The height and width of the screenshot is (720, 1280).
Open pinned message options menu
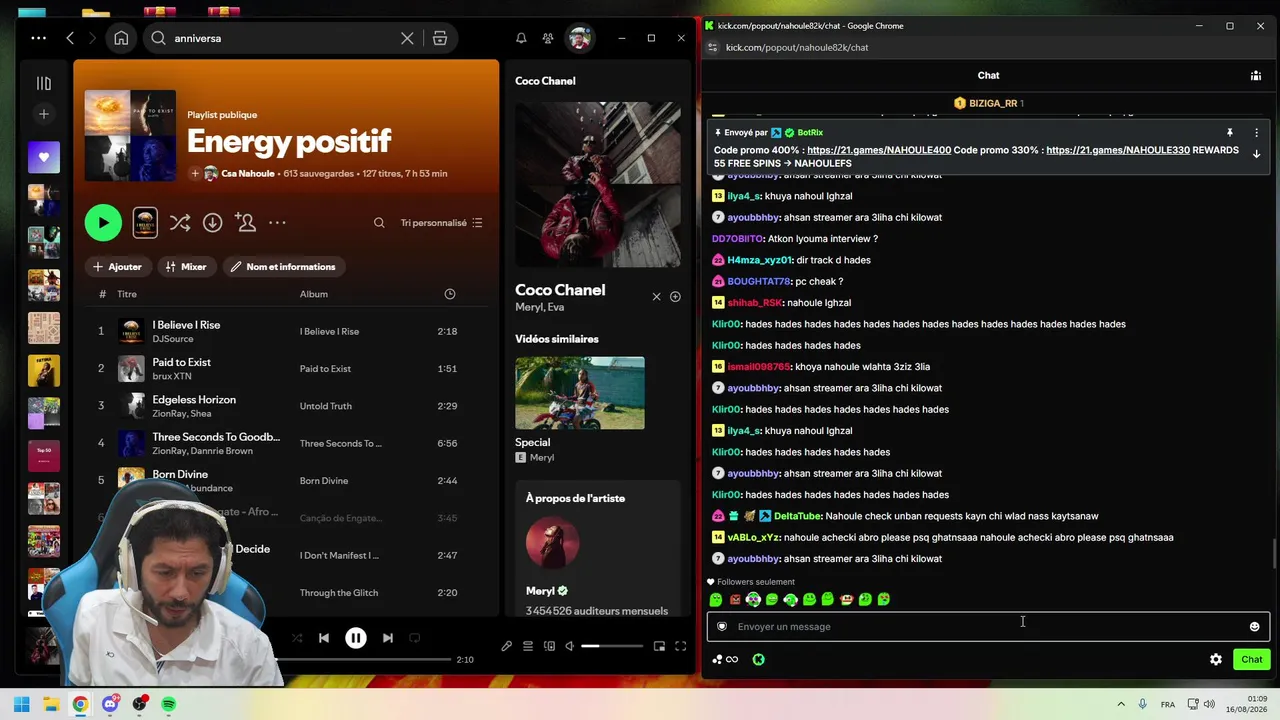[1256, 133]
